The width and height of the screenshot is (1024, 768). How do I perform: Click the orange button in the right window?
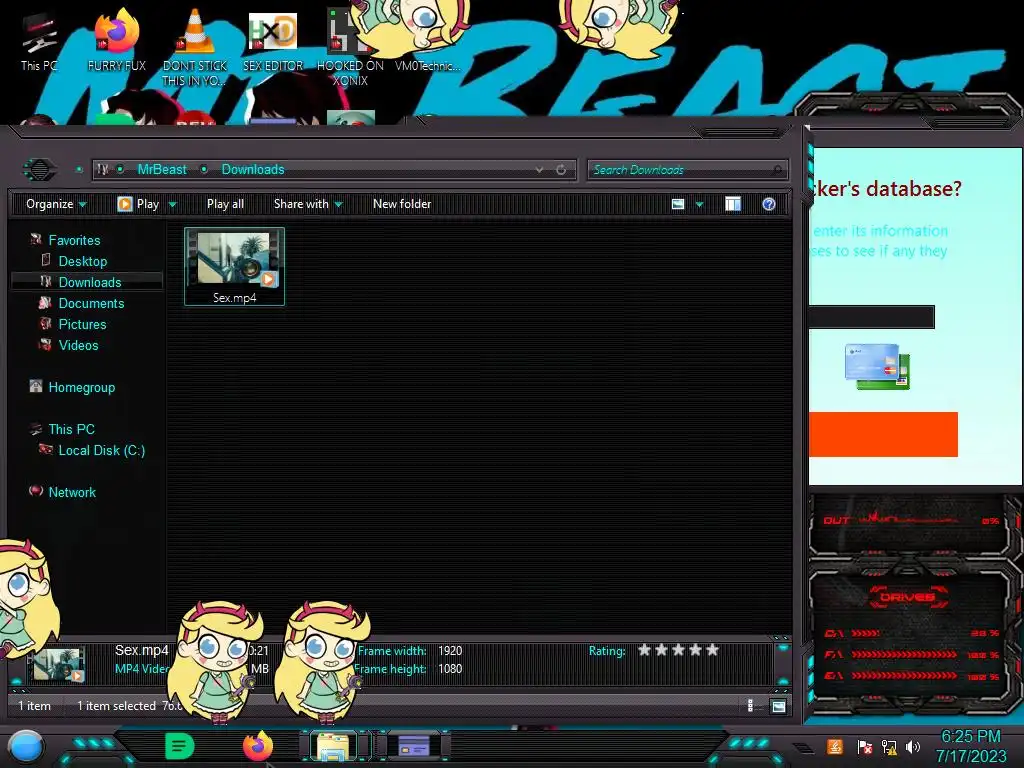884,434
